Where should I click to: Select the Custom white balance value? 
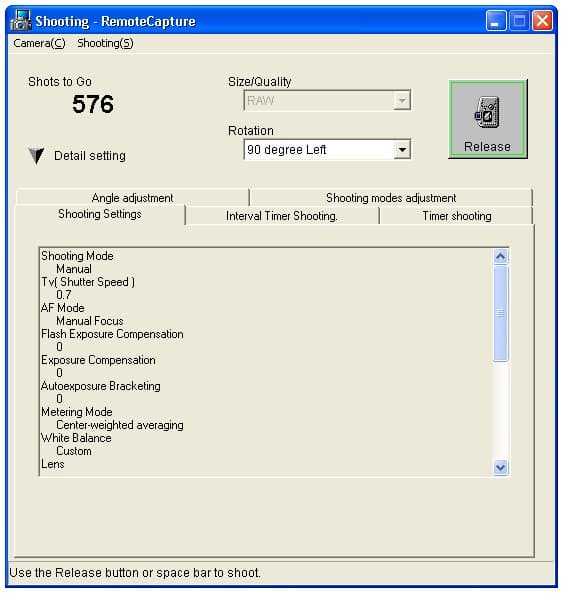coord(74,451)
